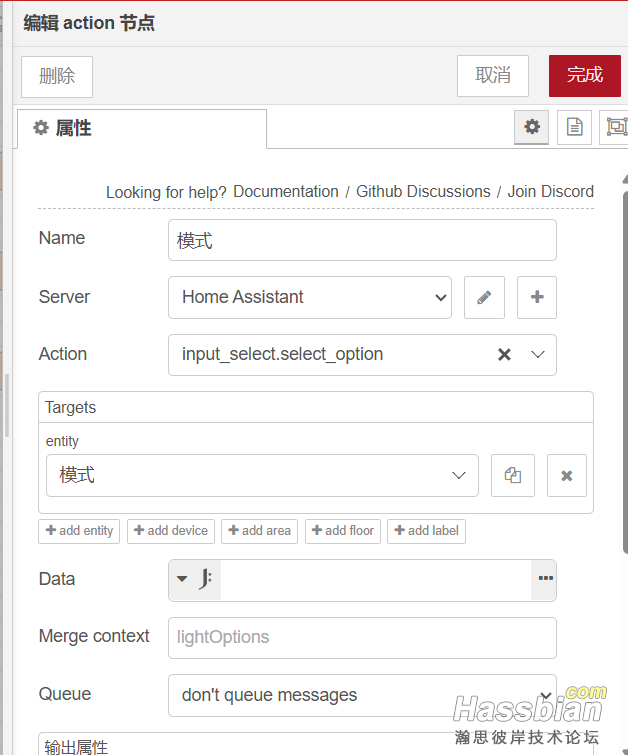Screen dimensions: 628x755
Task: Click the 完成 button
Action: coord(584,76)
